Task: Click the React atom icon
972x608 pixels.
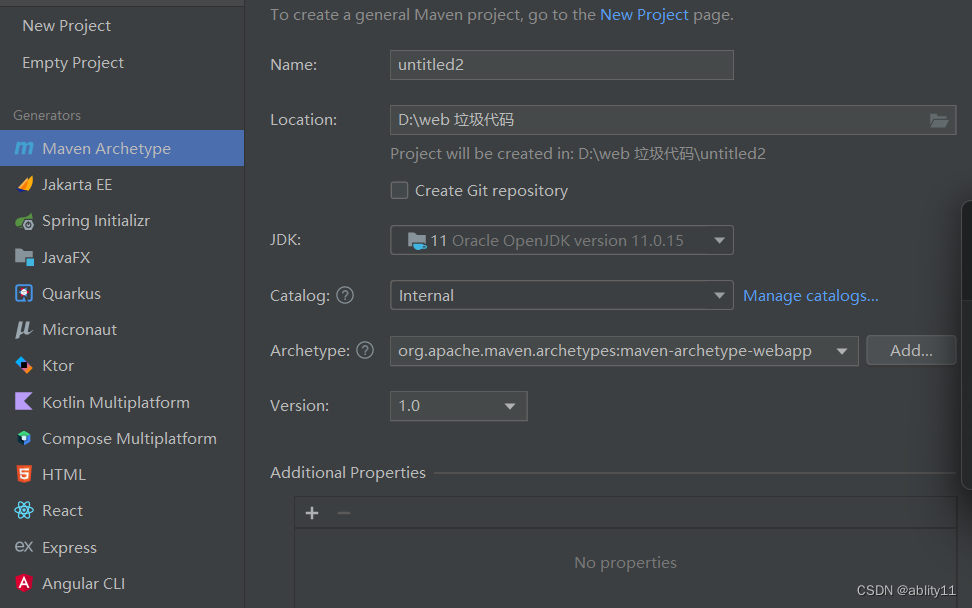Action: [x=24, y=510]
